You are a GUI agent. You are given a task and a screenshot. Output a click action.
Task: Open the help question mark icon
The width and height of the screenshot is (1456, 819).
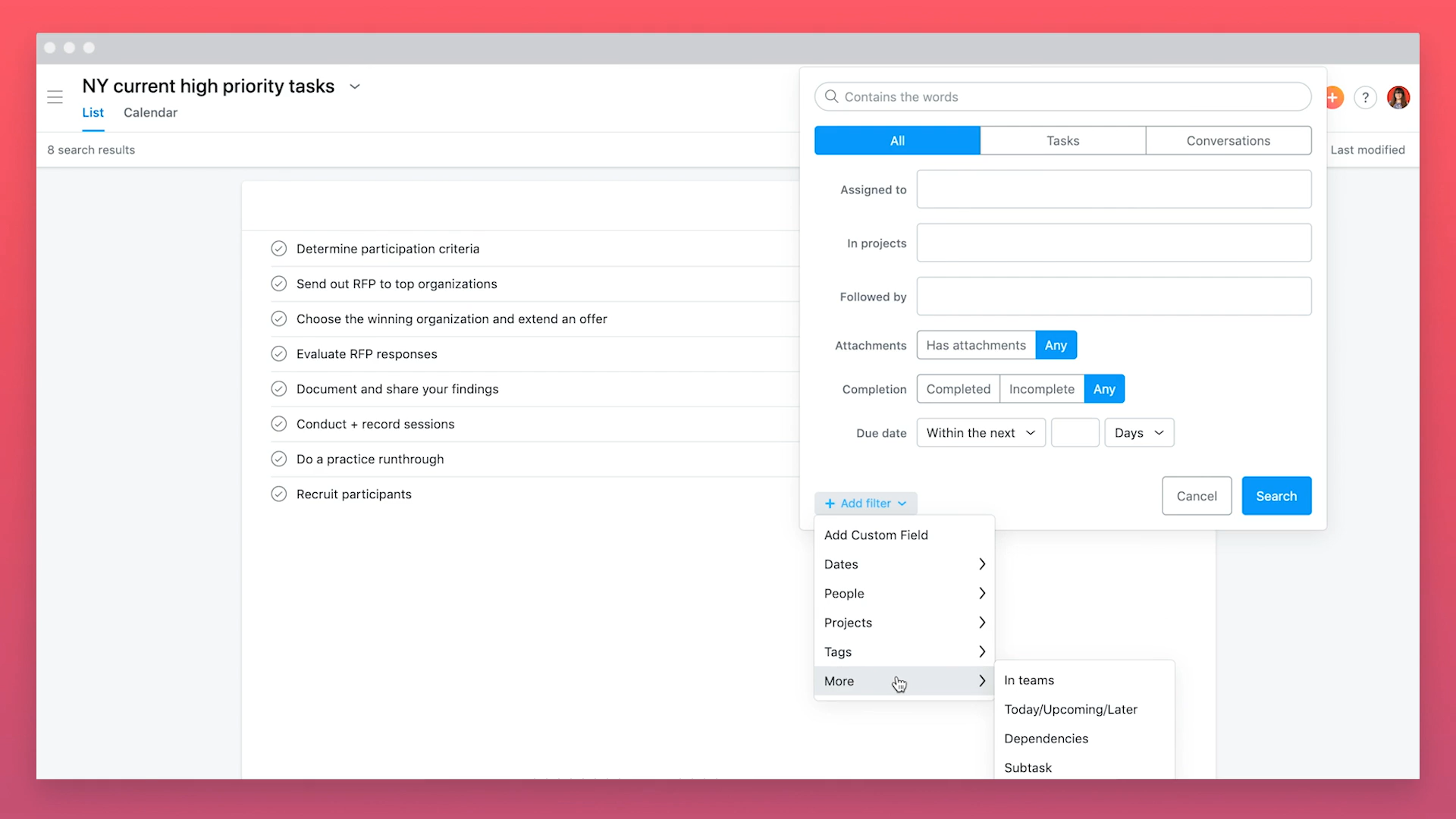pos(1365,97)
